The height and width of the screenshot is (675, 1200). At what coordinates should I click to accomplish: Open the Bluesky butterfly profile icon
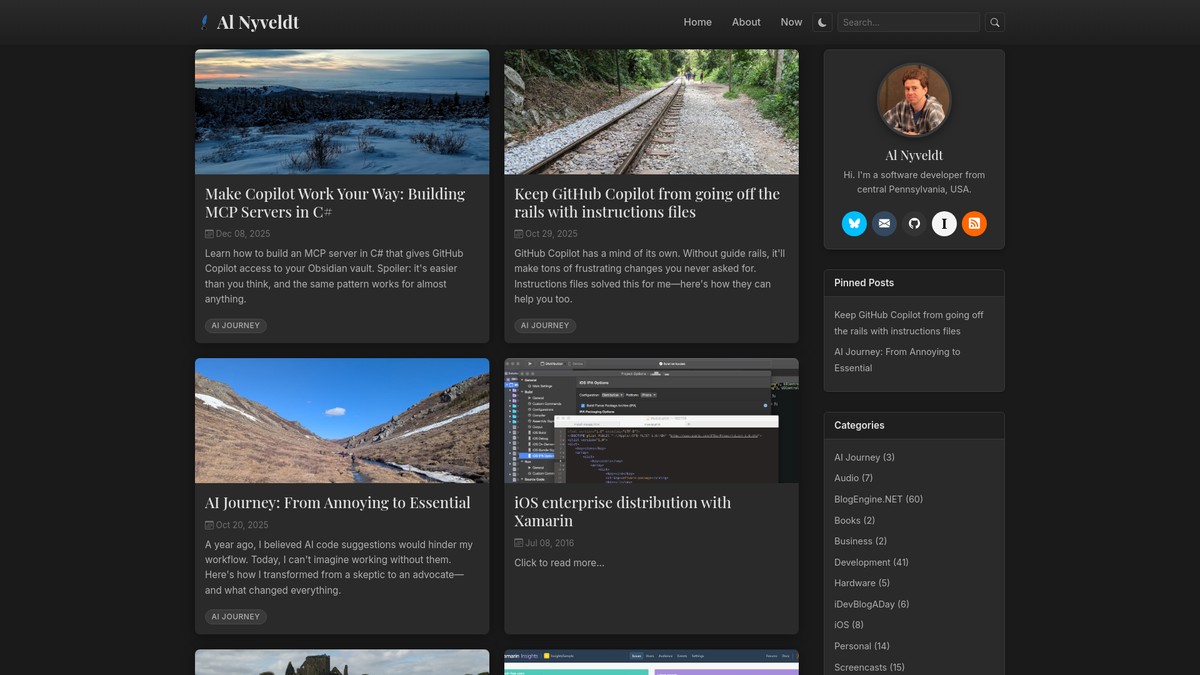(854, 224)
